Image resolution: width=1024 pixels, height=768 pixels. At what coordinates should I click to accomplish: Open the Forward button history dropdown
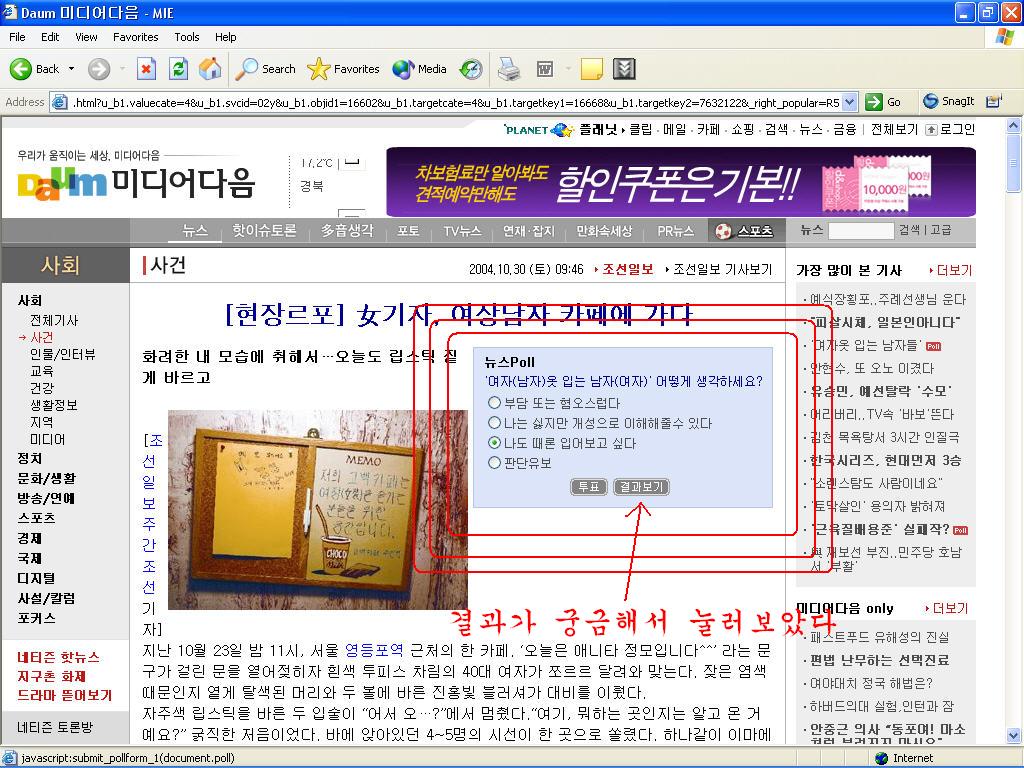[122, 69]
